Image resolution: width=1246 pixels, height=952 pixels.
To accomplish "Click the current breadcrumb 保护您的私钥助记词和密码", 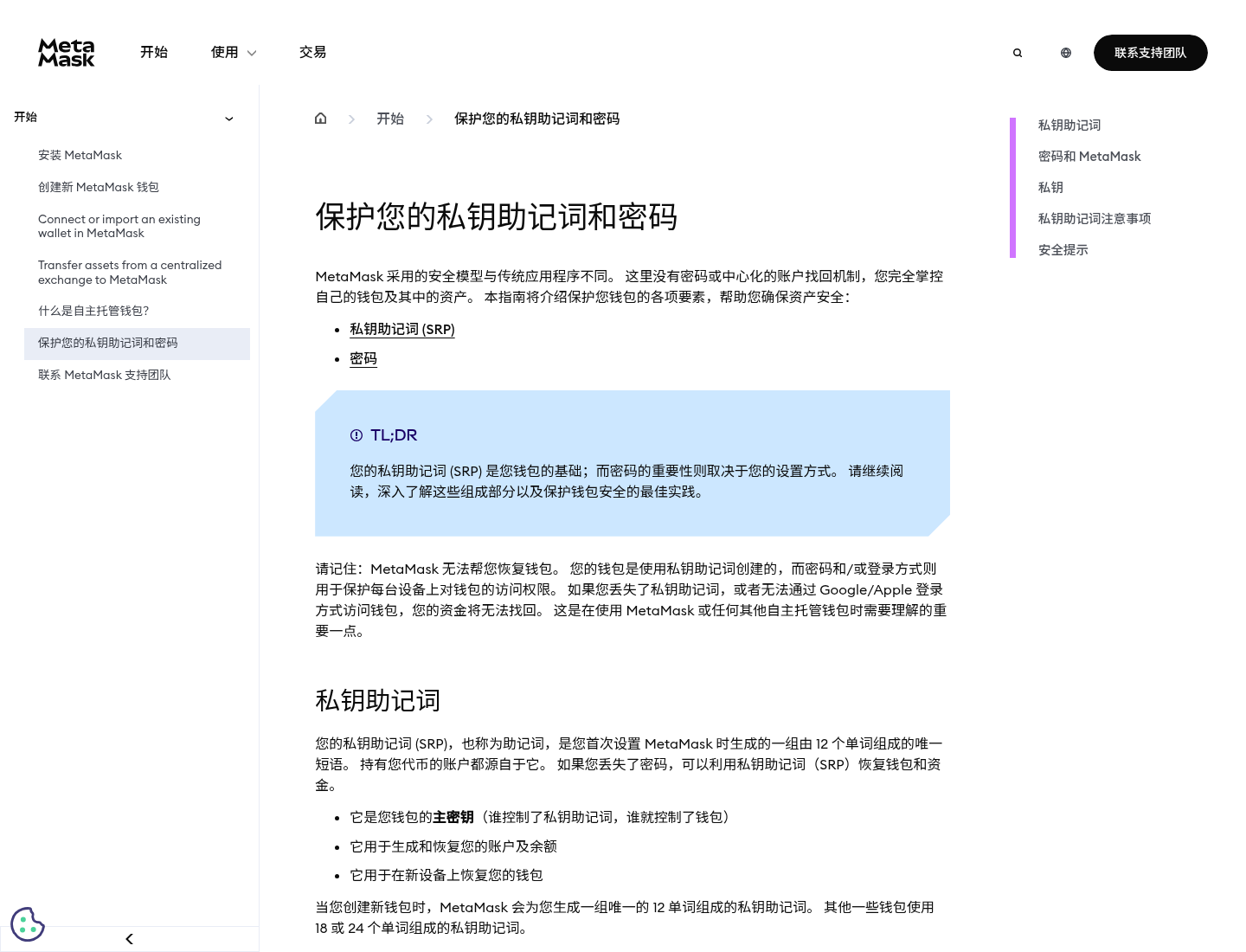I will pos(537,119).
